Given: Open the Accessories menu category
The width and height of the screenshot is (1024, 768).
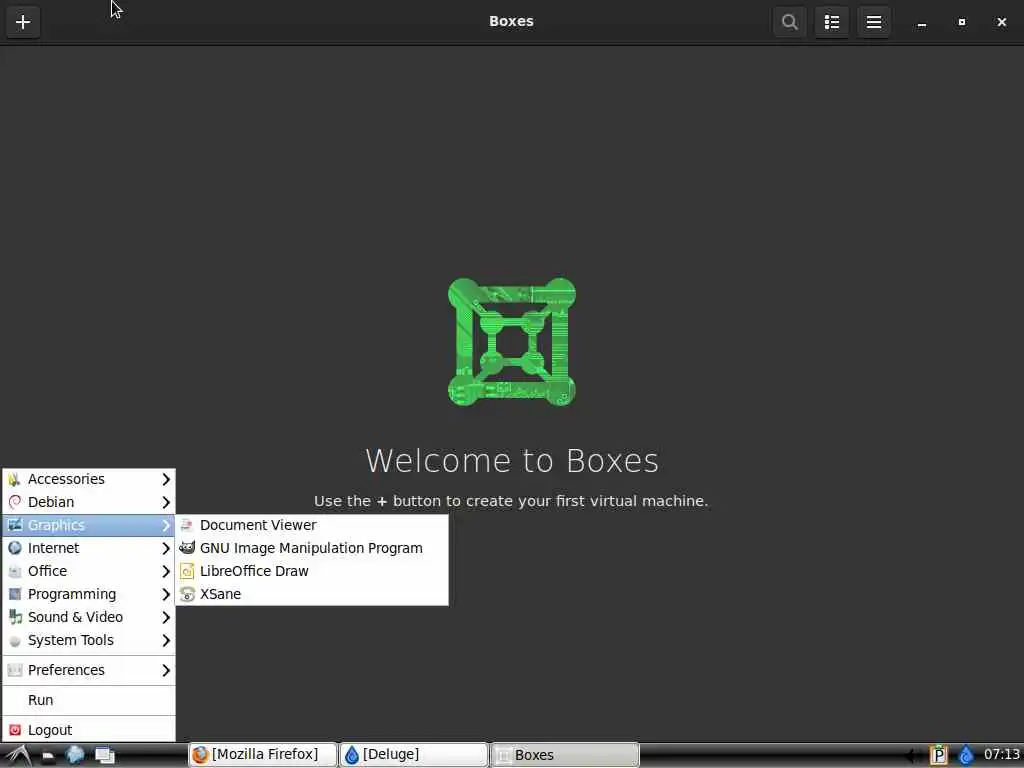Looking at the screenshot, I should (89, 479).
